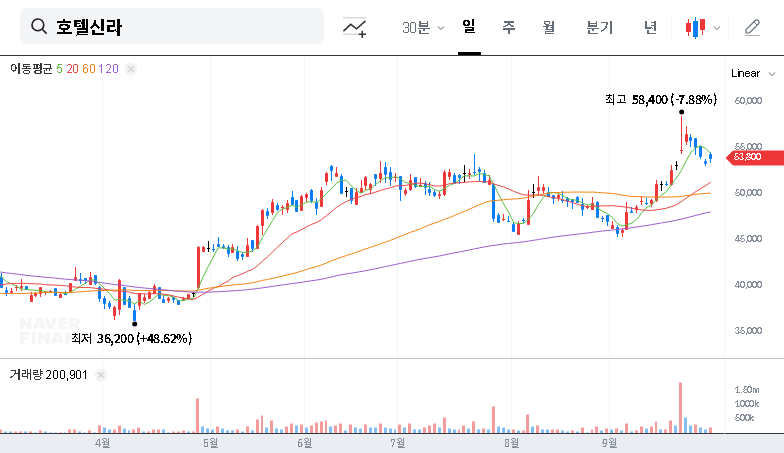The height and width of the screenshot is (453, 784).
Task: Click the 50,000 price axis label
Action: point(748,192)
